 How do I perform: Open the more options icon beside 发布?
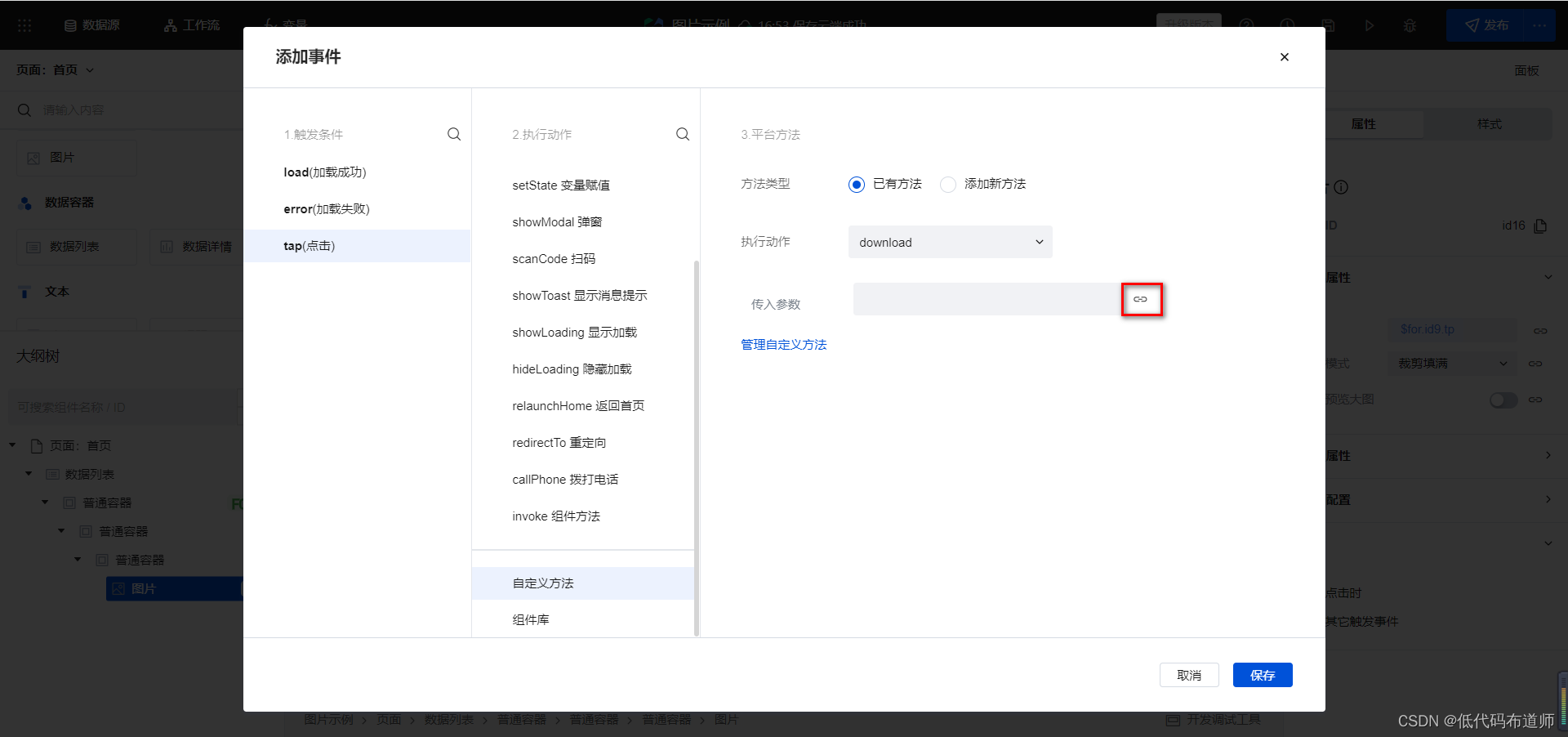[x=1539, y=25]
